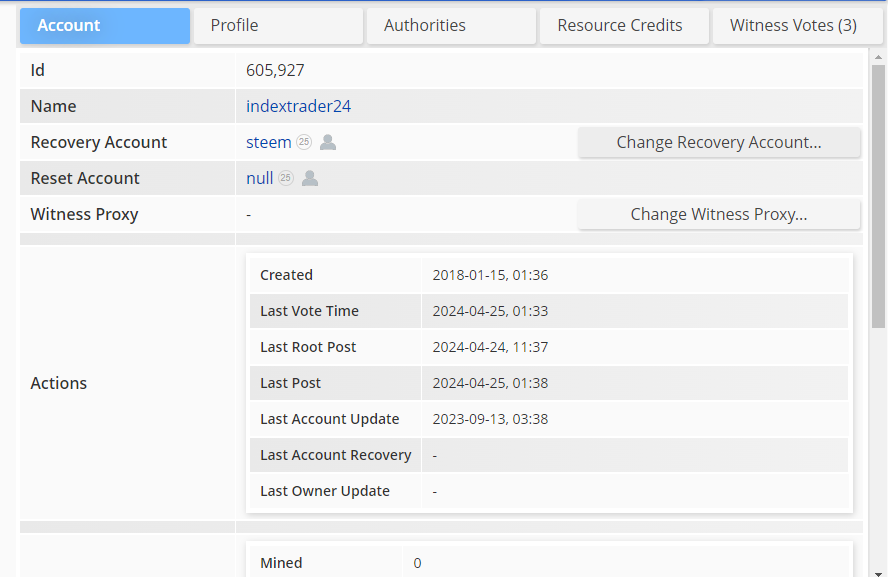Click the Recovery Account label
The image size is (888, 577).
pyautogui.click(x=99, y=142)
